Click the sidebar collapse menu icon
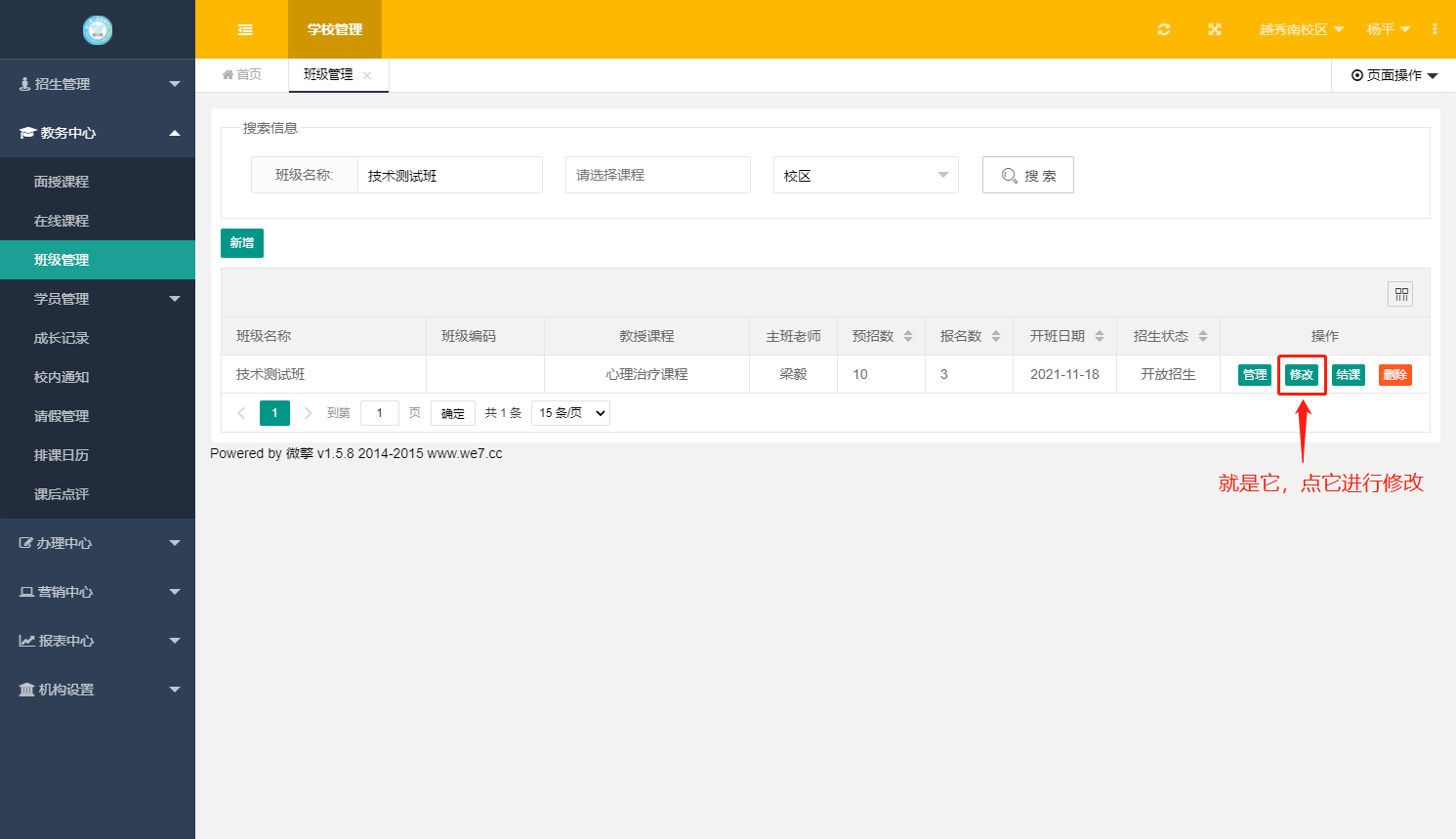The width and height of the screenshot is (1456, 839). point(245,29)
